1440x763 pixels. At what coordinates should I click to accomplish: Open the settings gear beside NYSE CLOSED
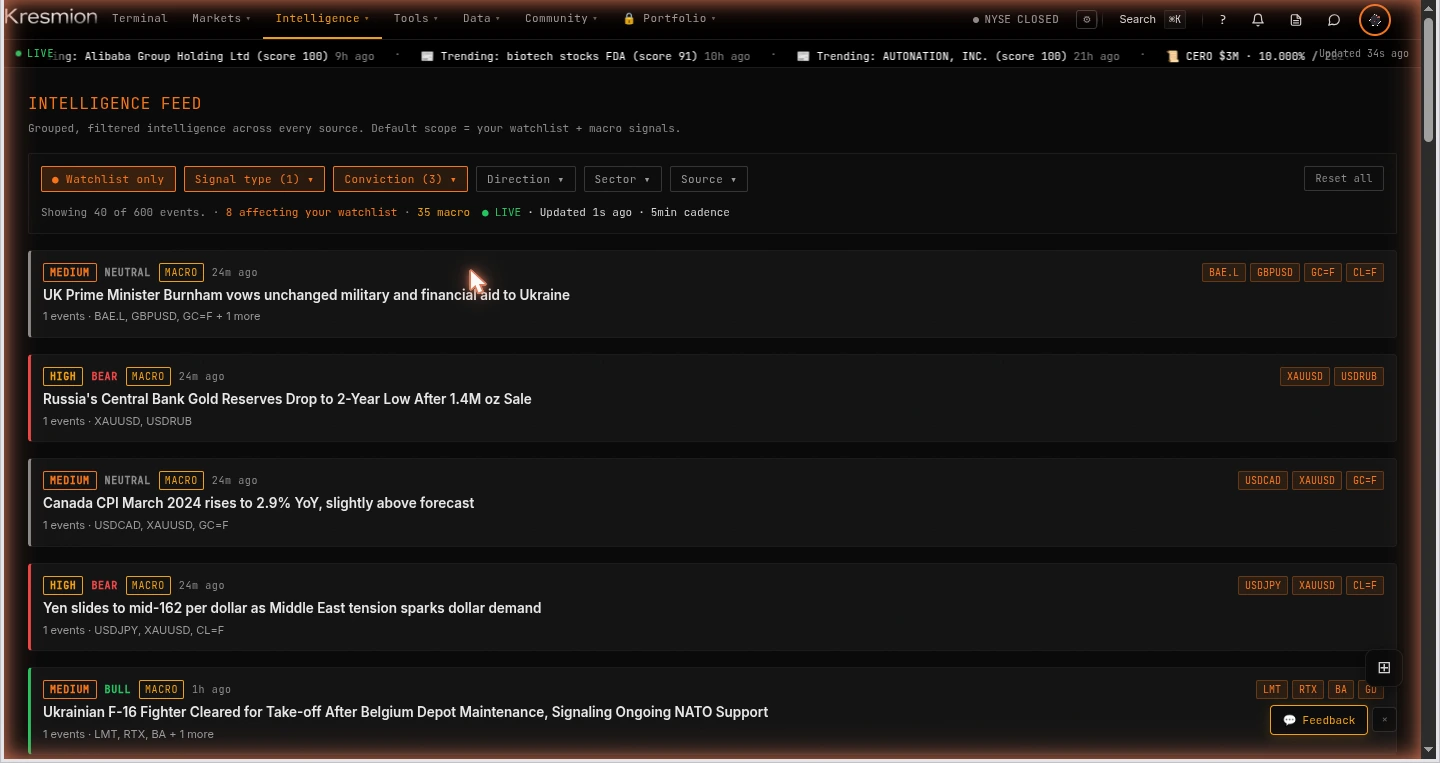pos(1087,19)
